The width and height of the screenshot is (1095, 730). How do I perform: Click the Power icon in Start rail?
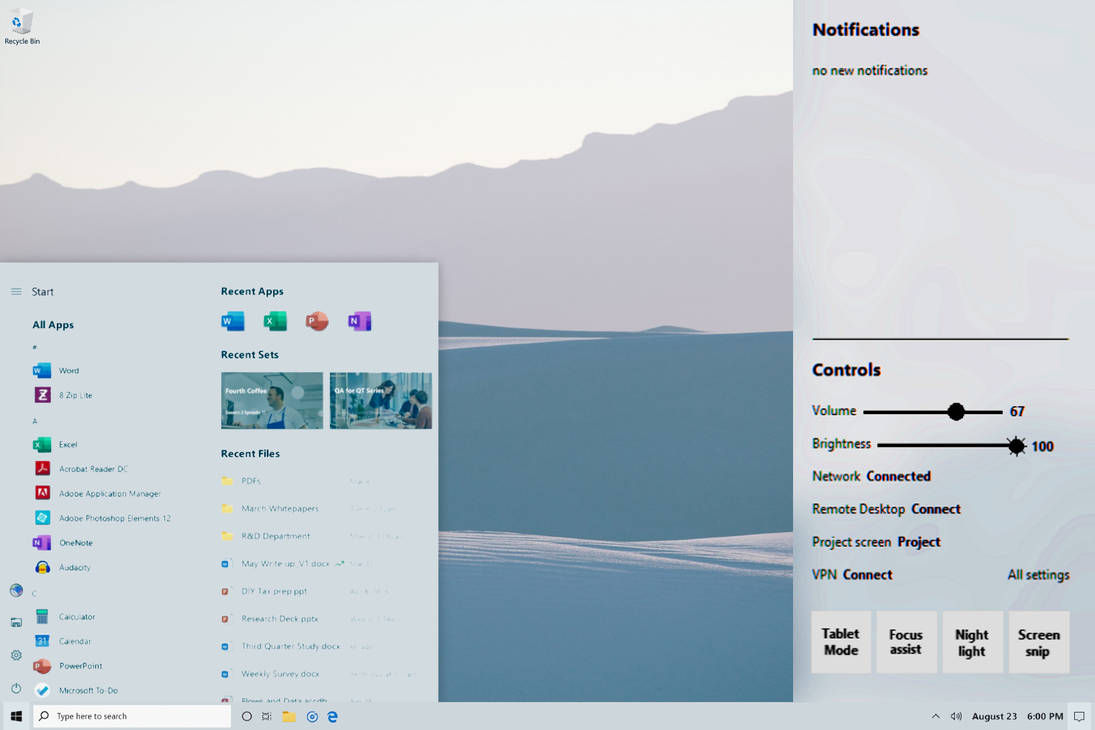(16, 688)
